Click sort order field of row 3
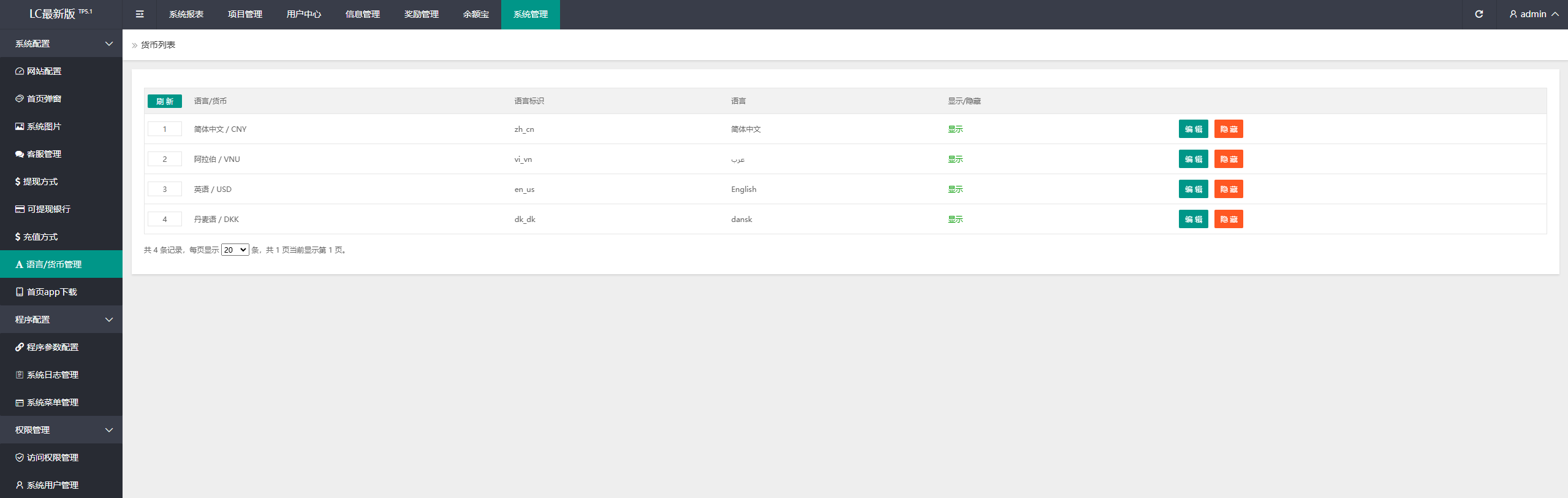 coord(164,189)
